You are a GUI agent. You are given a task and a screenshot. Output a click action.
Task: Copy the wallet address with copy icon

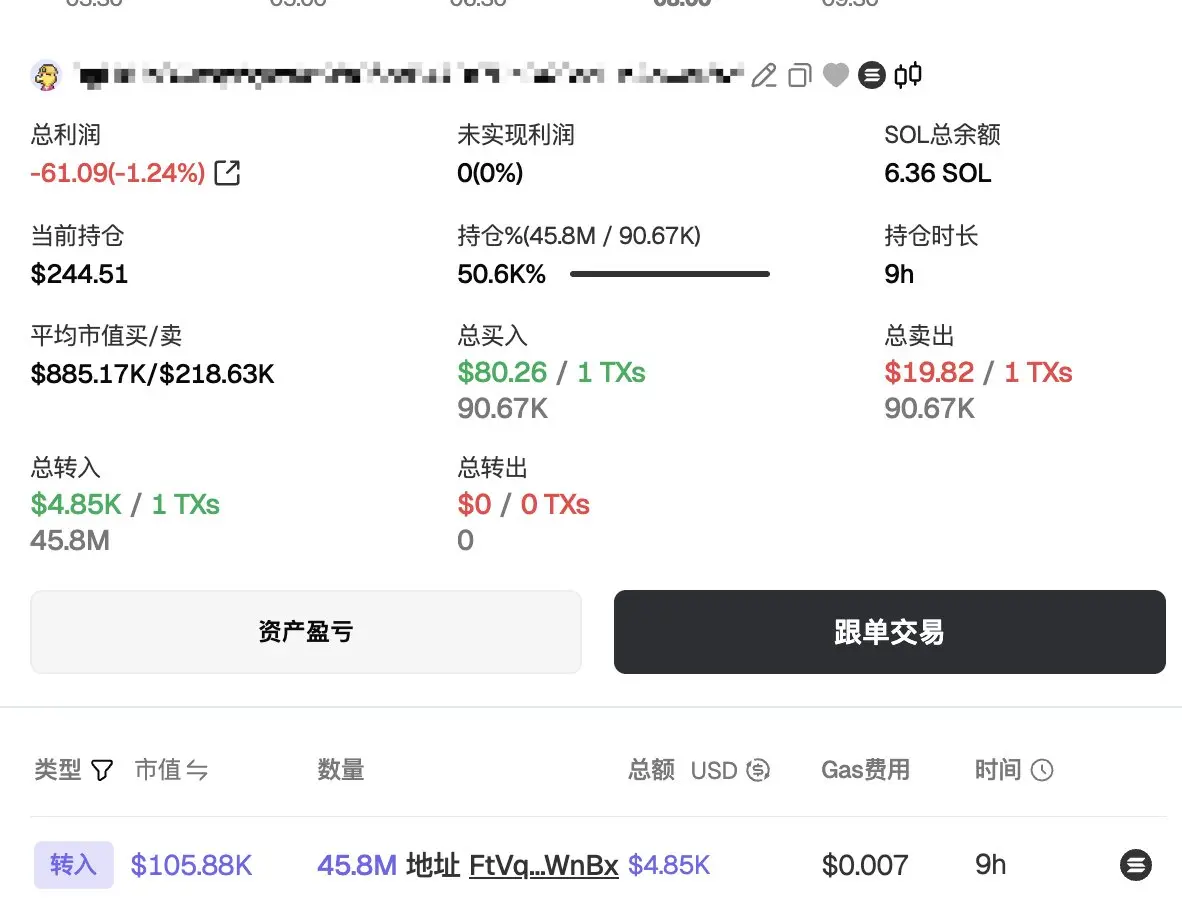(x=800, y=75)
